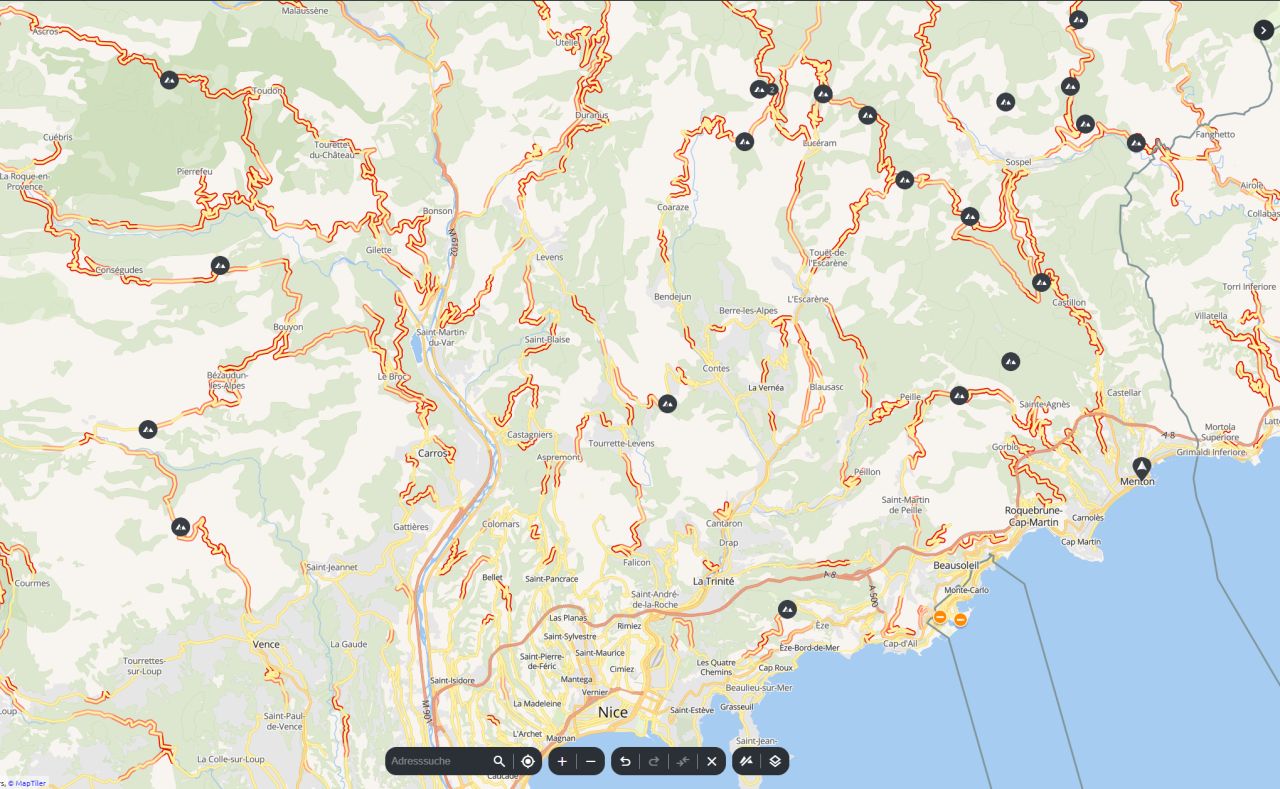The width and height of the screenshot is (1280, 789).
Task: Click the collapse arrows route icon
Action: (683, 761)
